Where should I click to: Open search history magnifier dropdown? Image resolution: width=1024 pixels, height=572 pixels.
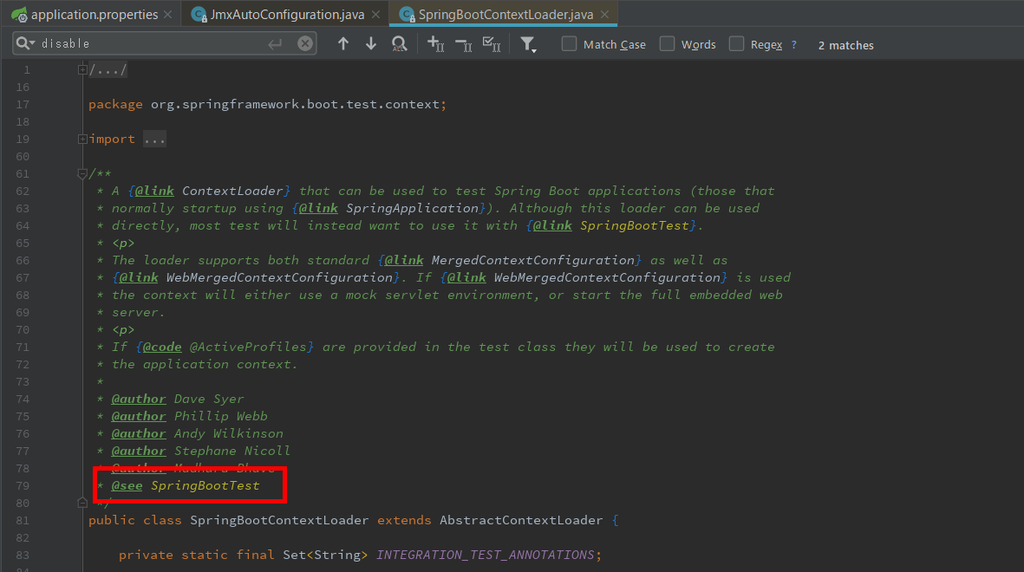[x=25, y=43]
